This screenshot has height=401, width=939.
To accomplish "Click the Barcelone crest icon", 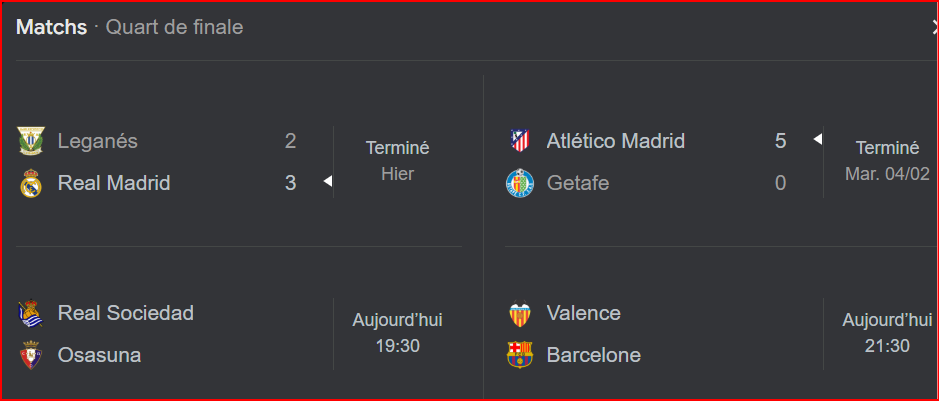I will (x=520, y=356).
